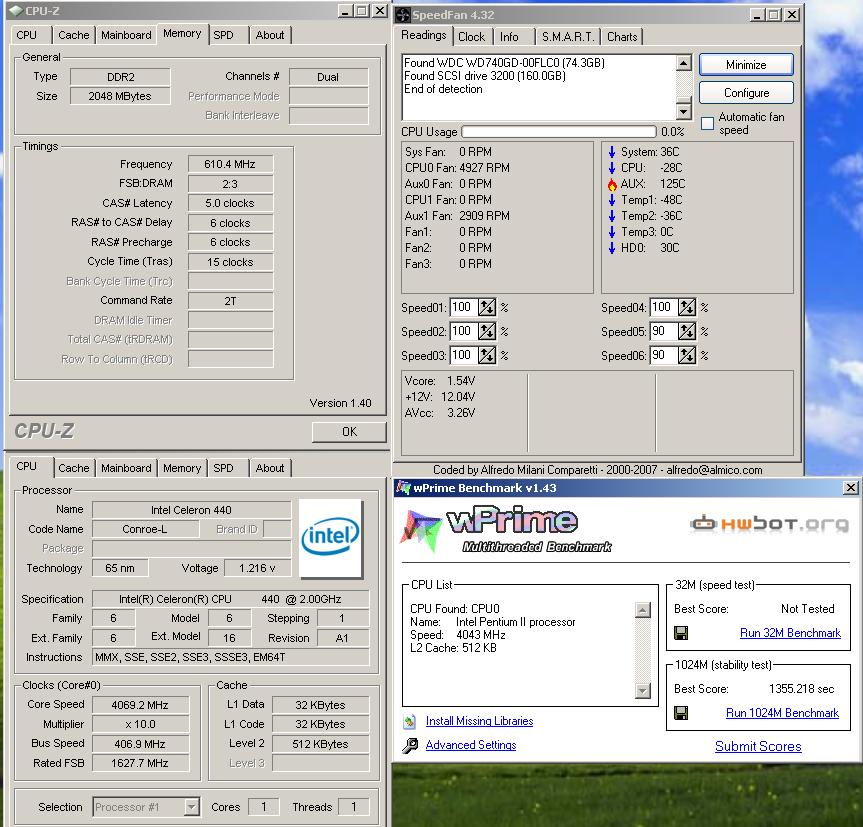Adjust the Speed03 stepper arrows

point(487,355)
